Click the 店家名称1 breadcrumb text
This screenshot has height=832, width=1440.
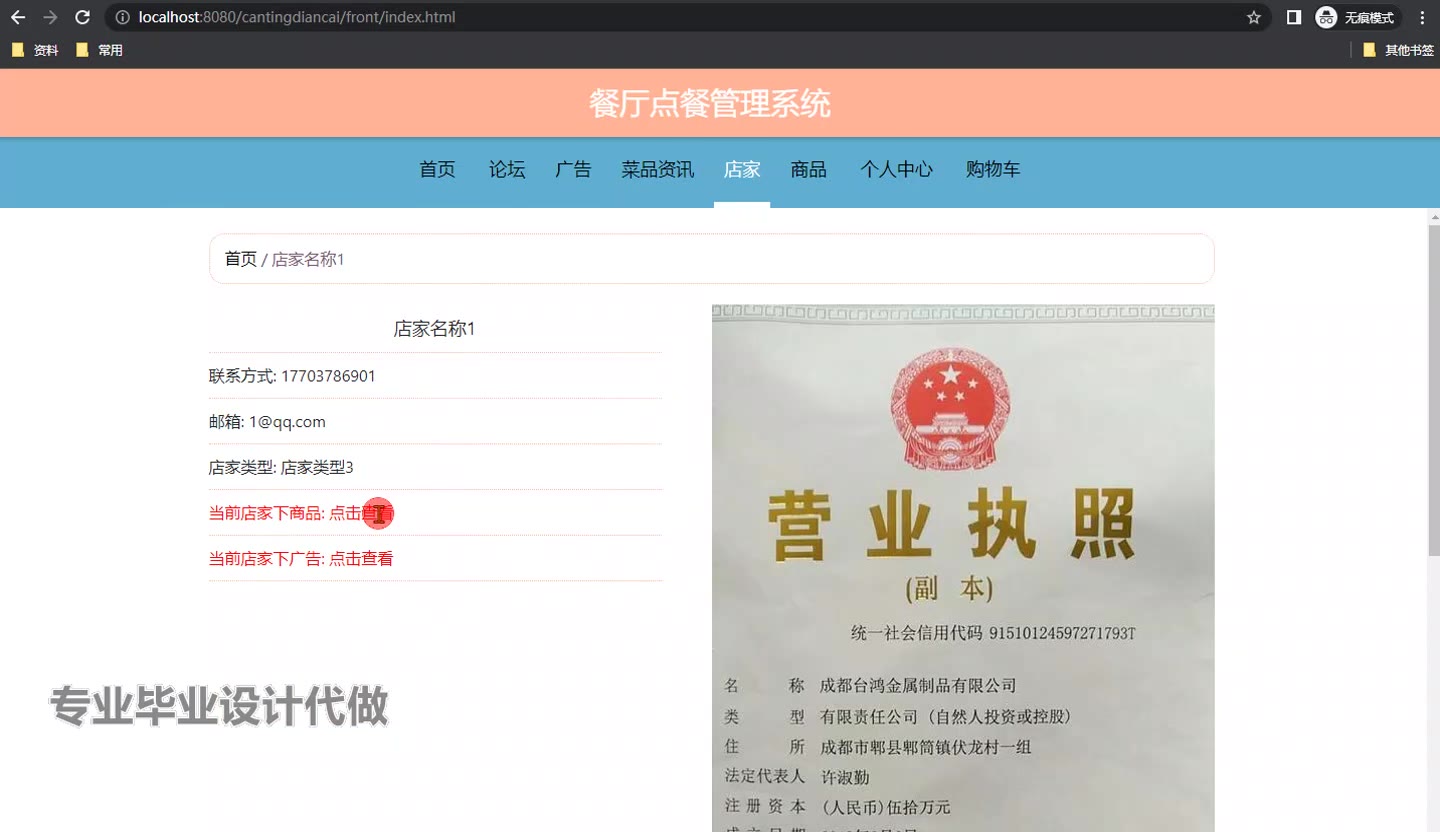[x=308, y=260]
